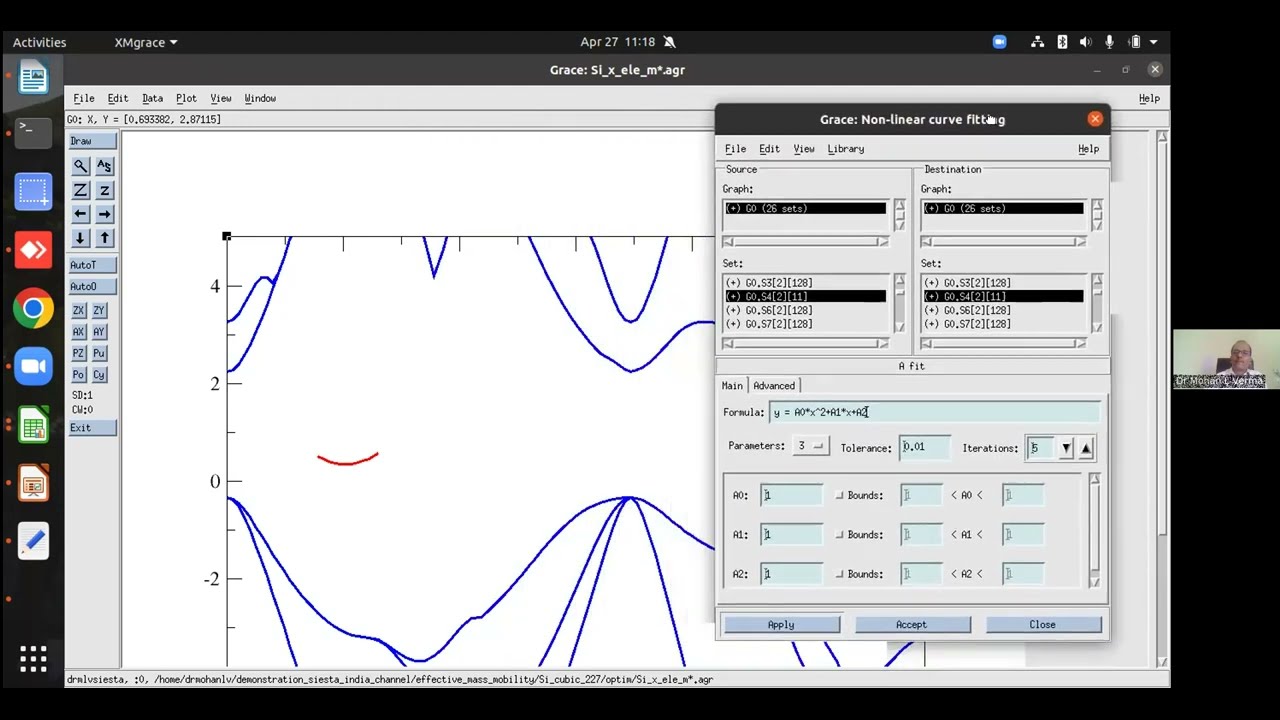Open Data menu in main Grace window
The width and height of the screenshot is (1280, 720).
152,98
